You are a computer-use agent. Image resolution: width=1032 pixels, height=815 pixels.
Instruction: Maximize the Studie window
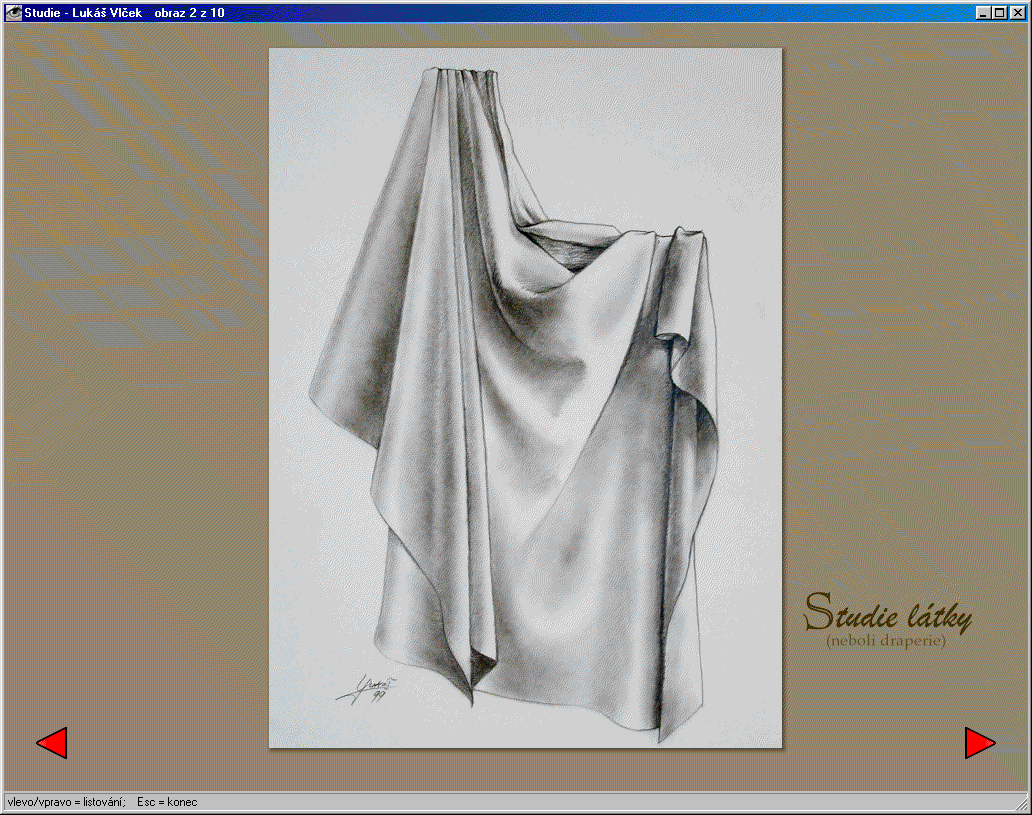tap(999, 12)
